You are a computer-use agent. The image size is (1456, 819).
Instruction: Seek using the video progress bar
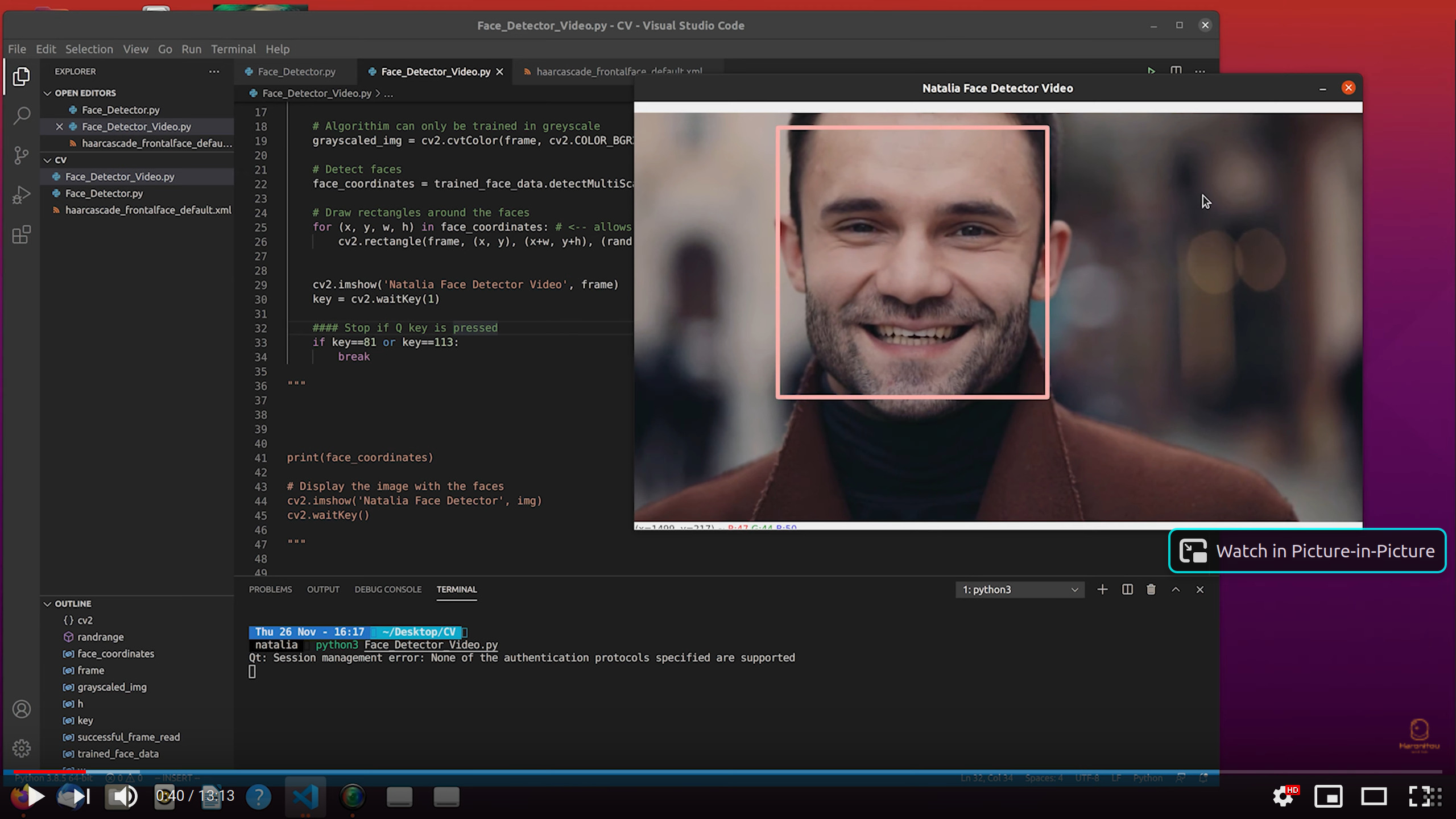point(728,772)
